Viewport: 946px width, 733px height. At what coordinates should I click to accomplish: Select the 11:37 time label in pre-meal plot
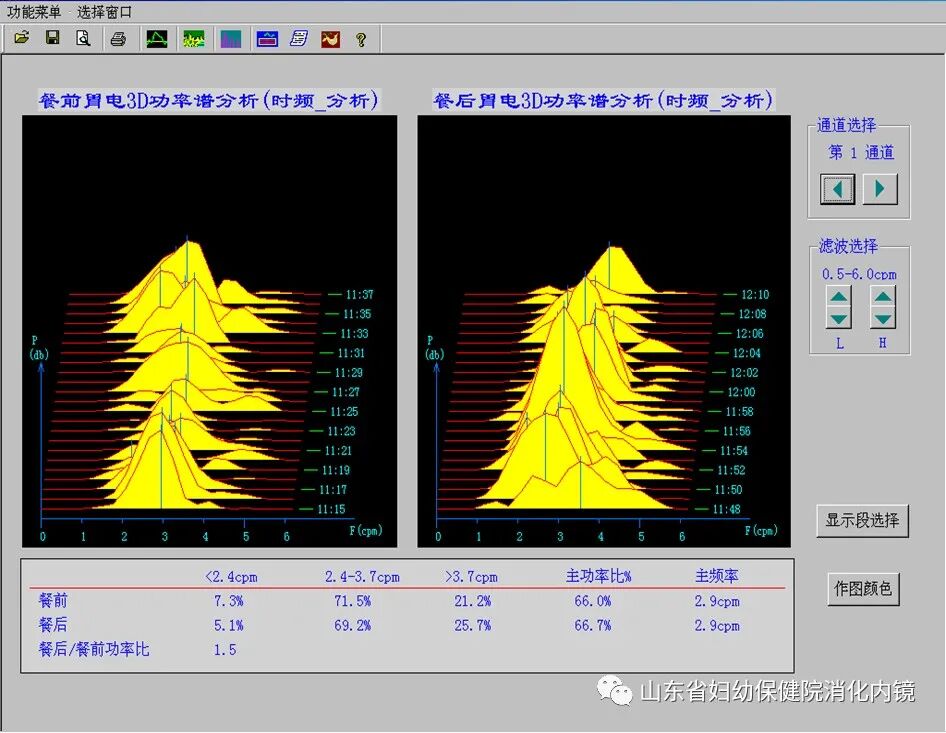359,294
